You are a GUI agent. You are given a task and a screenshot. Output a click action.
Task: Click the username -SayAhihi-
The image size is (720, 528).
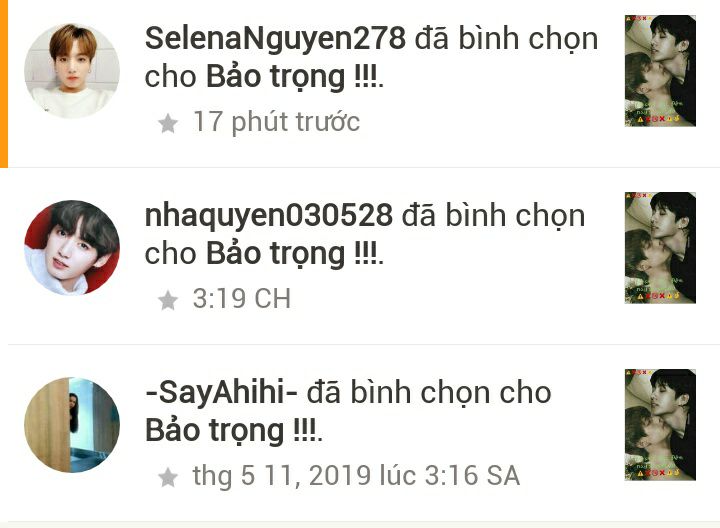(x=221, y=393)
